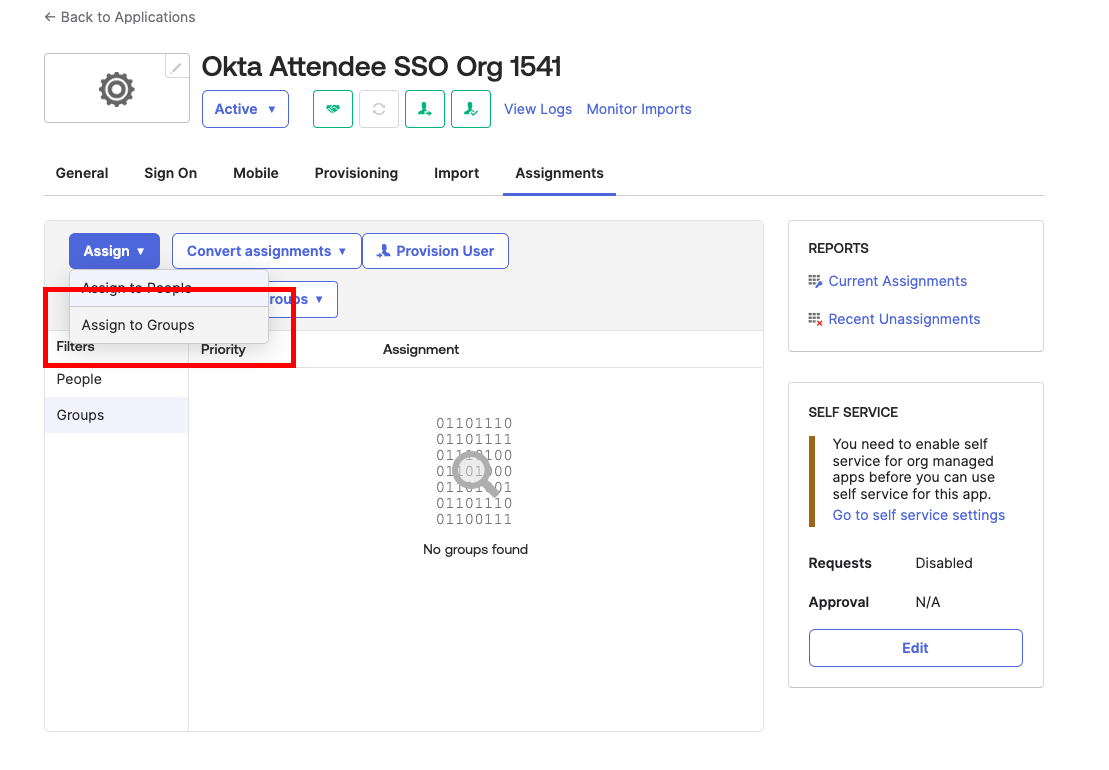Image resolution: width=1109 pixels, height=770 pixels.
Task: Open the Active status dropdown
Action: pyautogui.click(x=245, y=109)
